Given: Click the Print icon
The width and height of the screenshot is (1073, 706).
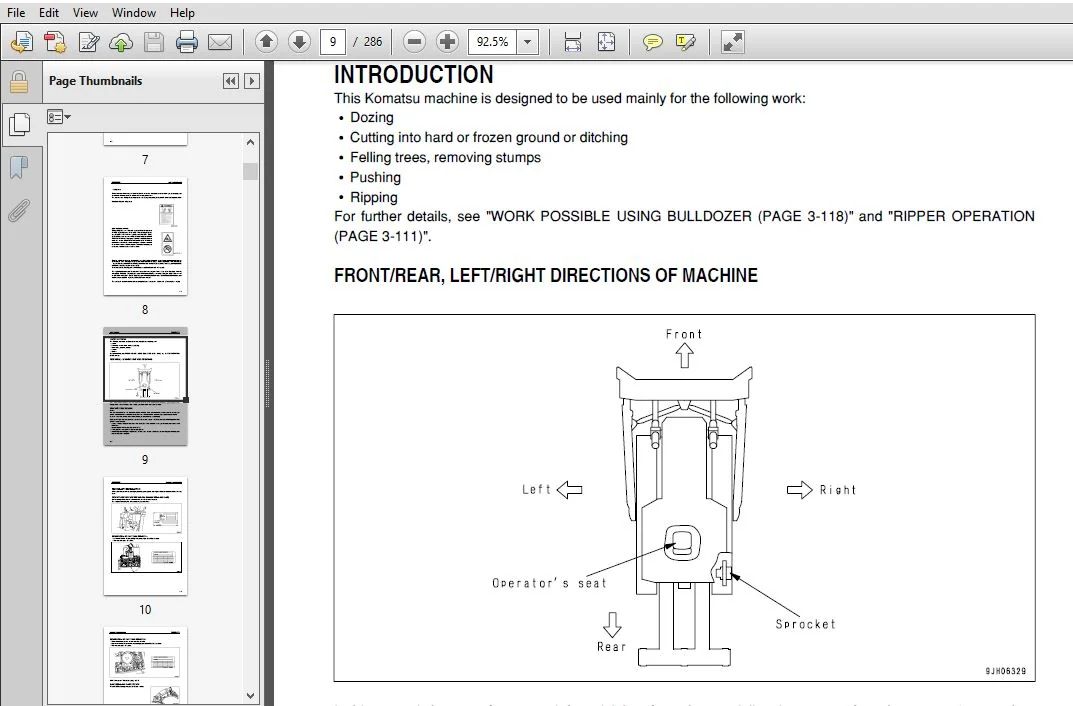Looking at the screenshot, I should (x=187, y=42).
